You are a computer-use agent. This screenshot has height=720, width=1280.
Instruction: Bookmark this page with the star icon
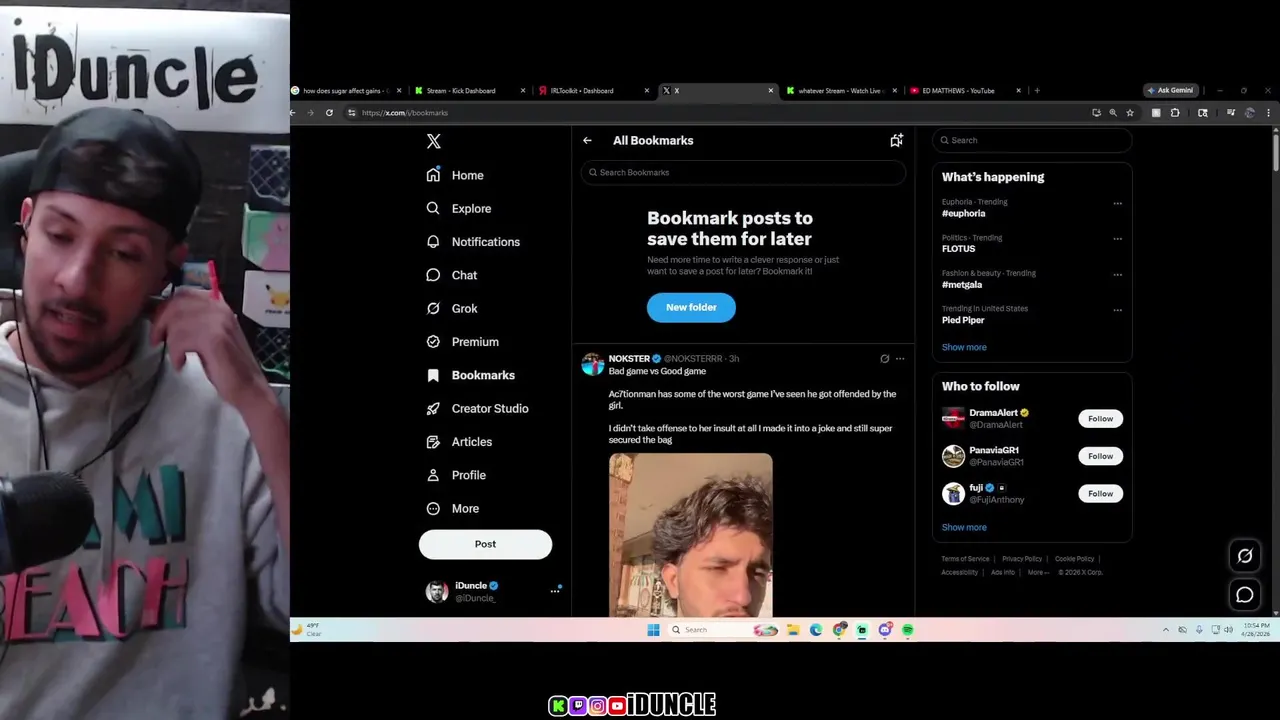(1130, 113)
